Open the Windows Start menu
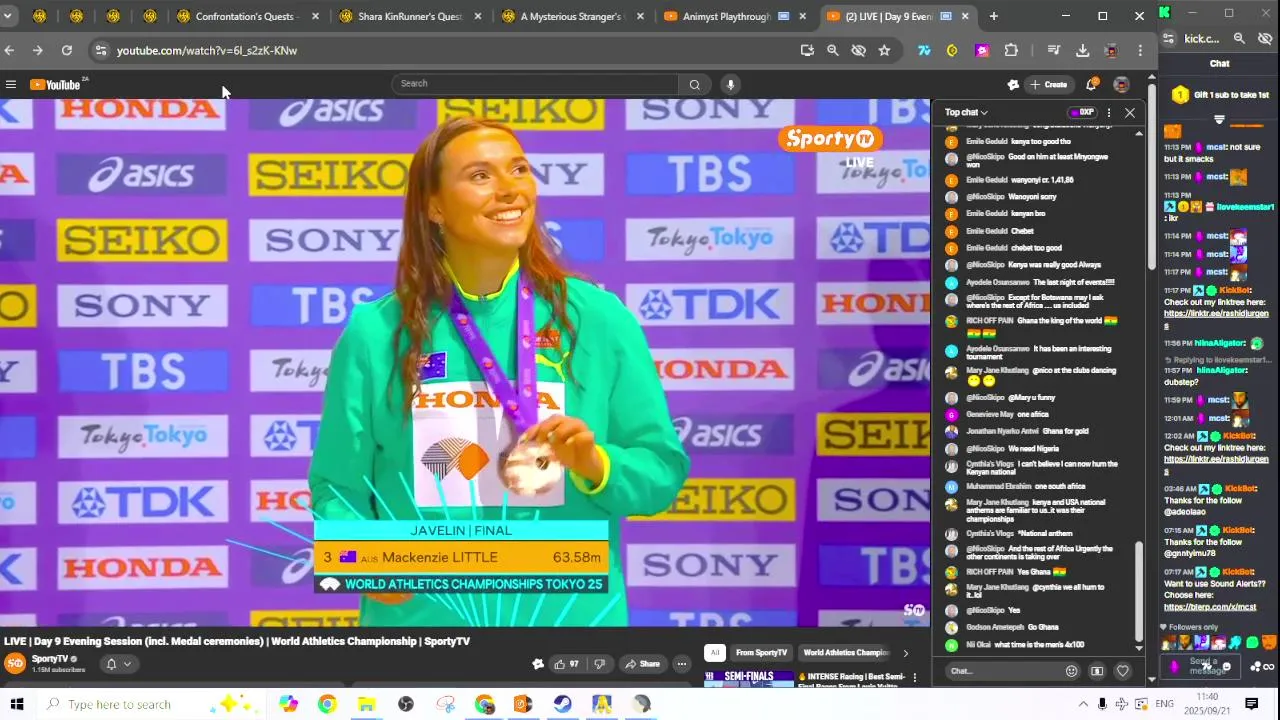 point(17,704)
